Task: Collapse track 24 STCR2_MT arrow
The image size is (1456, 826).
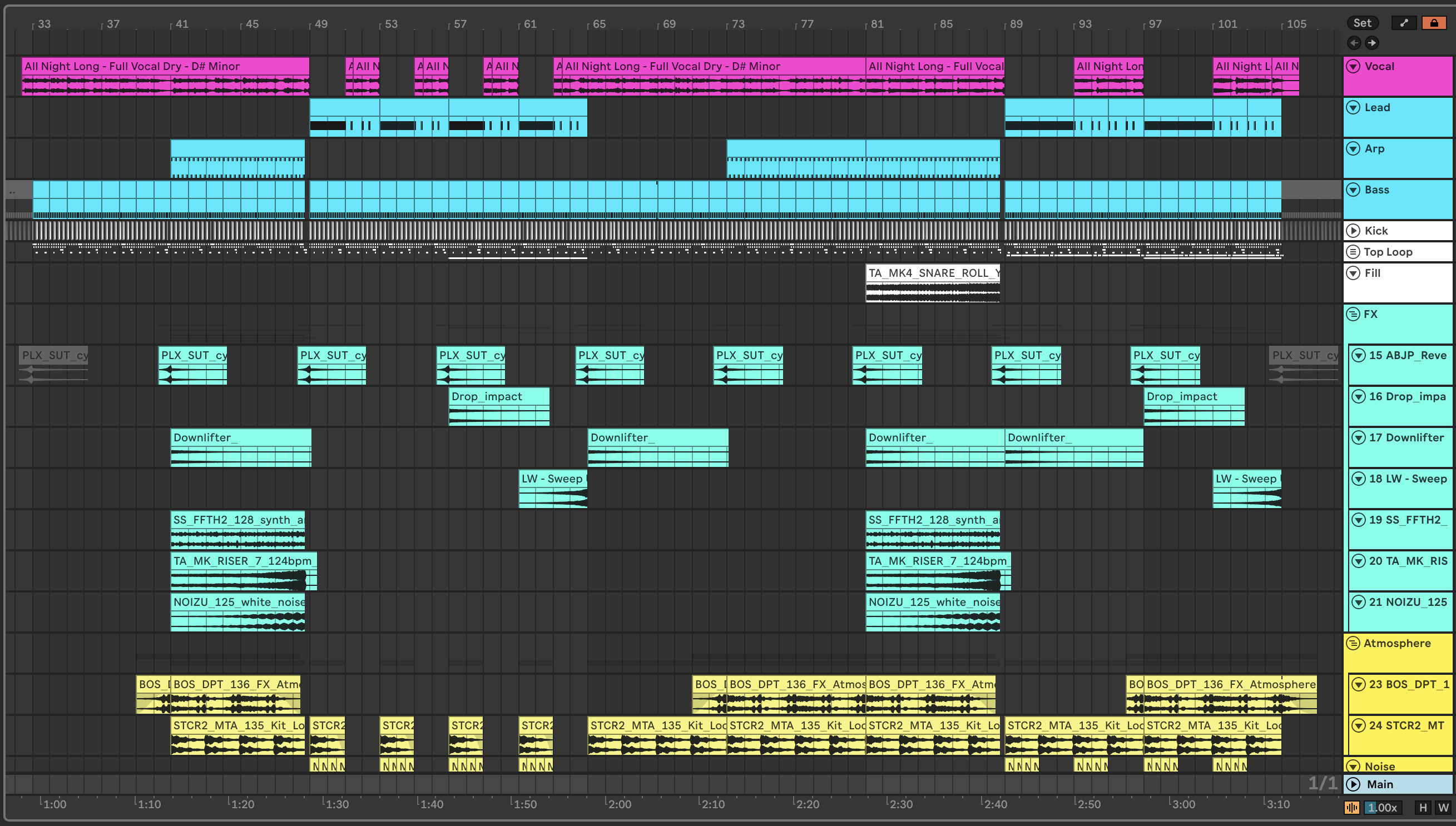Action: 1359,725
